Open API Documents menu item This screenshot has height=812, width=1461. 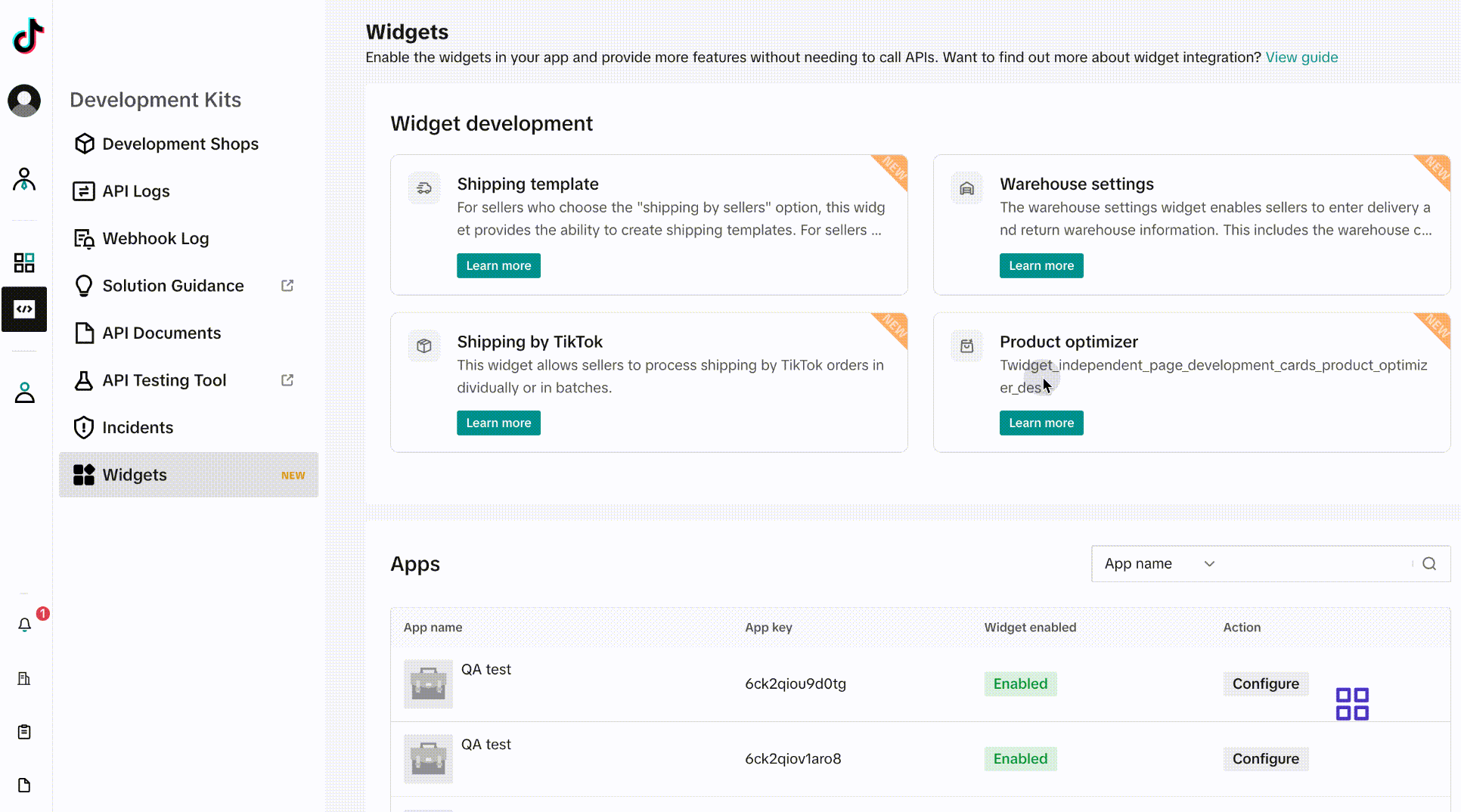(x=189, y=333)
